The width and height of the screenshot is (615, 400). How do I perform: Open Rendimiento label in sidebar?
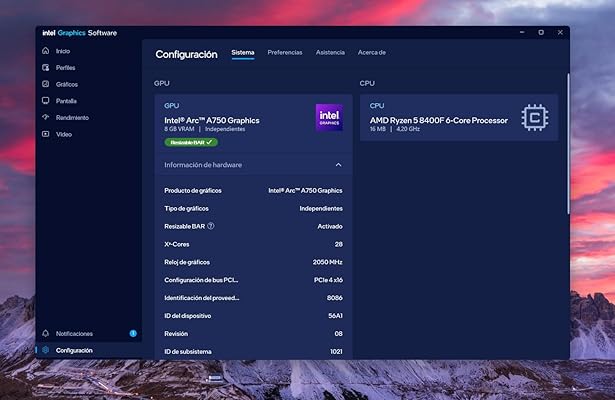click(x=72, y=118)
